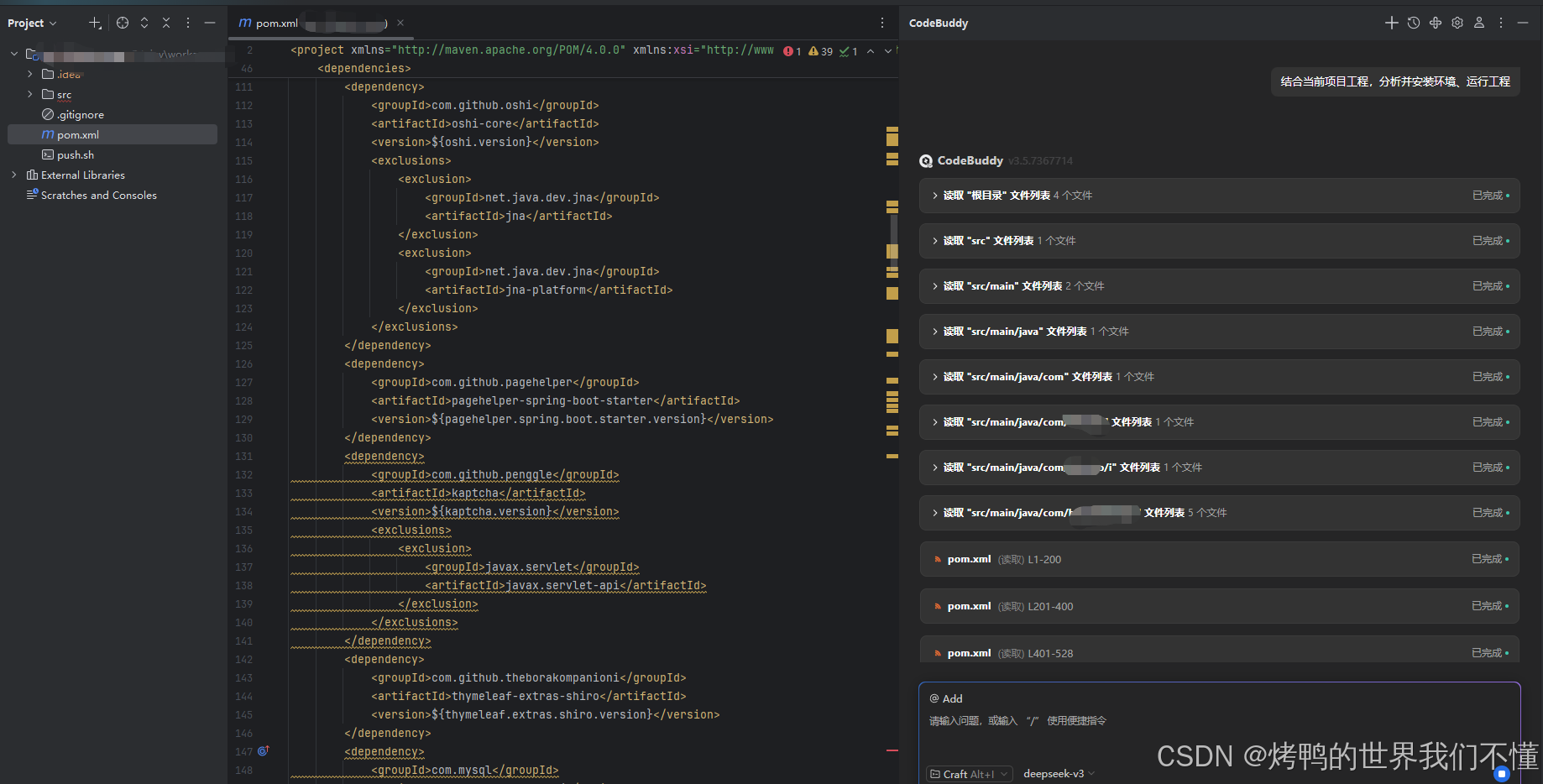Collapse all in the Project panel

click(166, 24)
